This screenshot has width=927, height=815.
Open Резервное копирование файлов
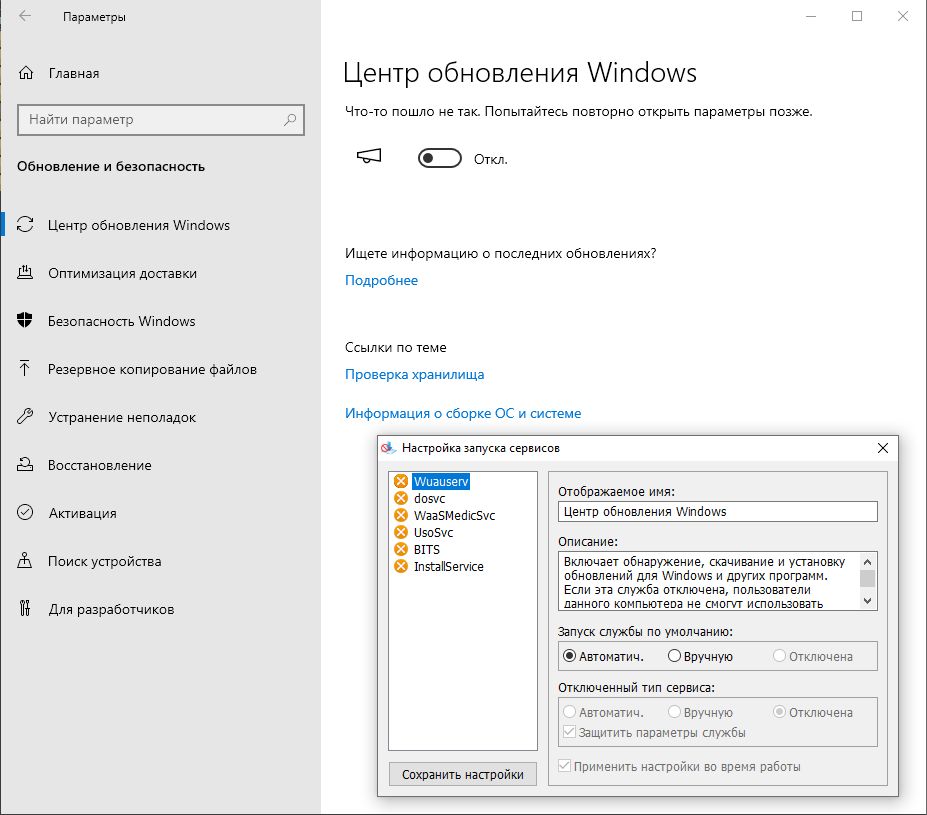pyautogui.click(x=152, y=369)
